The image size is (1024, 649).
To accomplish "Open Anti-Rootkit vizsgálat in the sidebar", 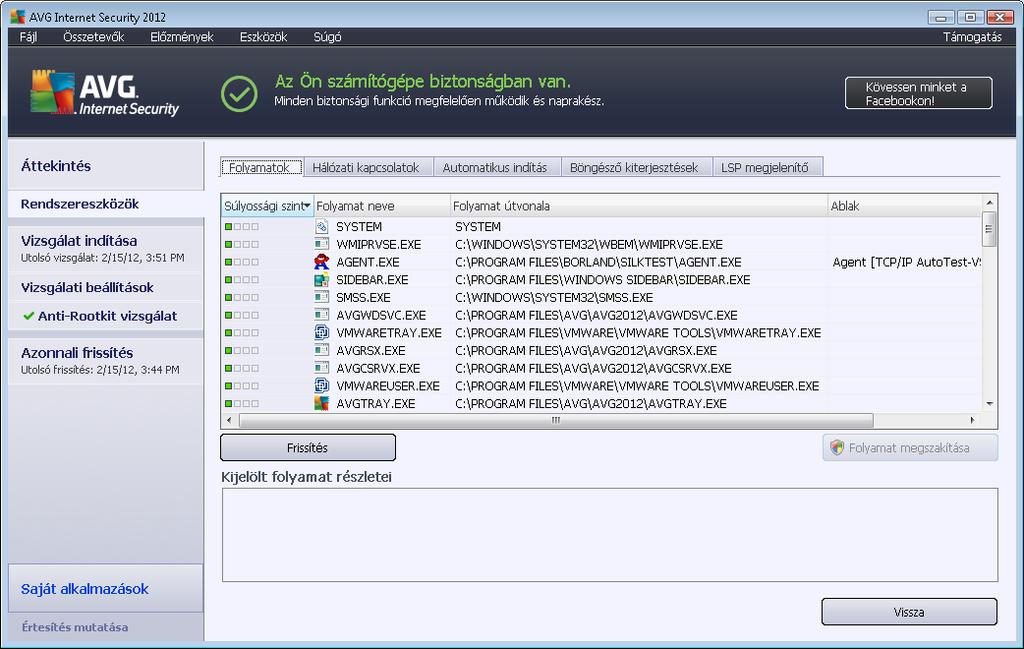I will 106,316.
